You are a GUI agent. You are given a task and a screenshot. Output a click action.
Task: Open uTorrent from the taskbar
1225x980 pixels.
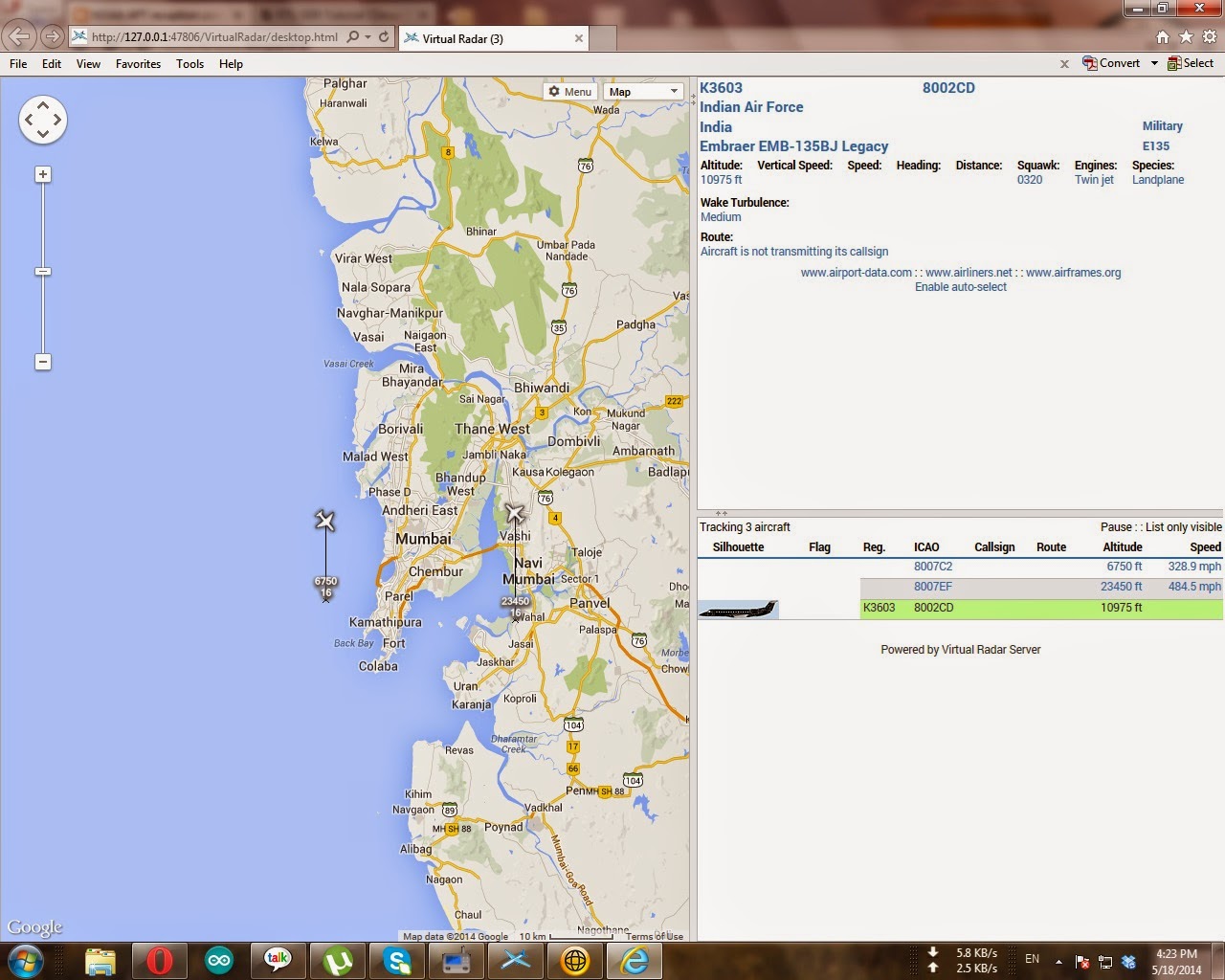[337, 960]
